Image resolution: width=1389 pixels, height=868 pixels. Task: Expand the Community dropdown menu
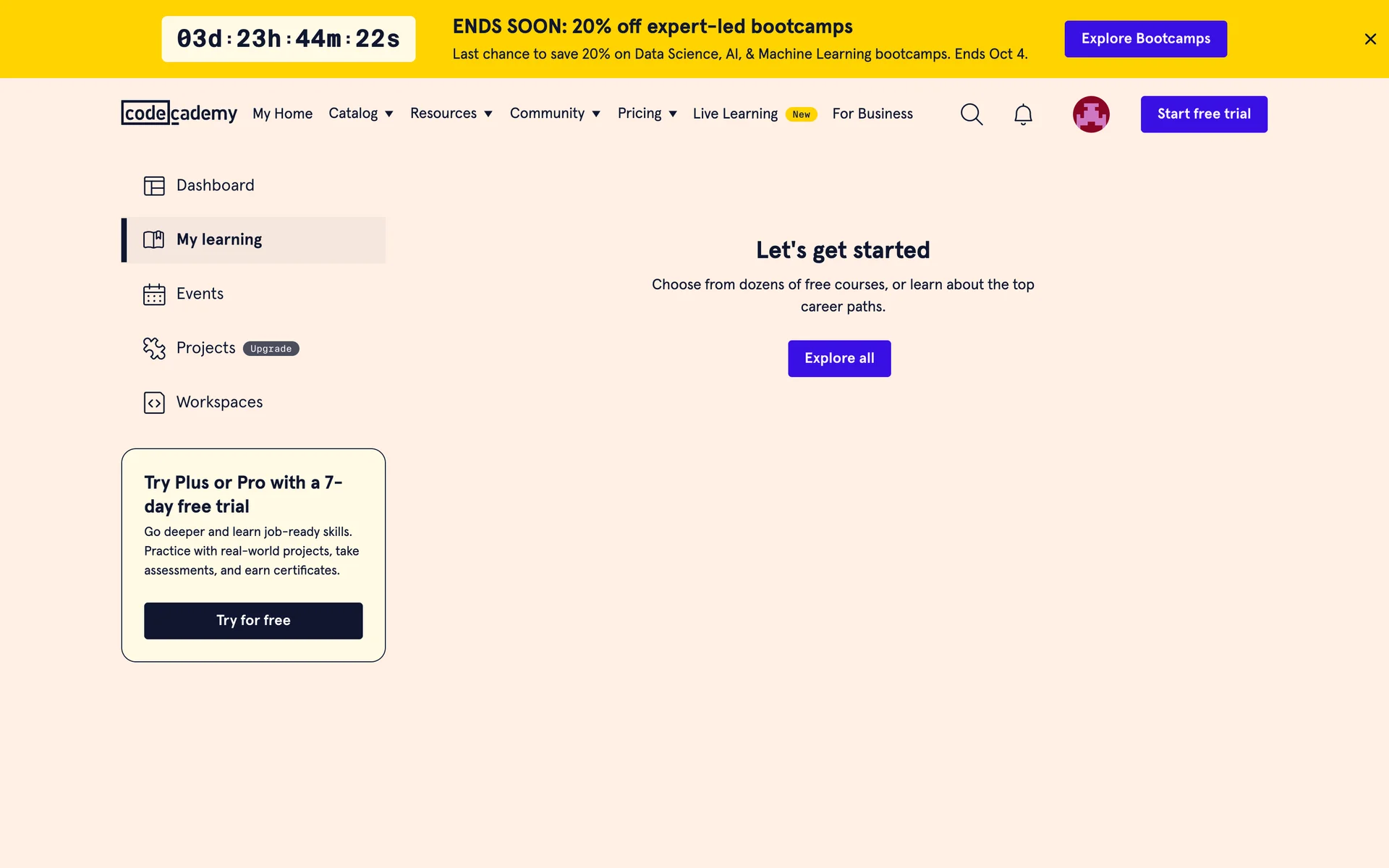tap(555, 114)
